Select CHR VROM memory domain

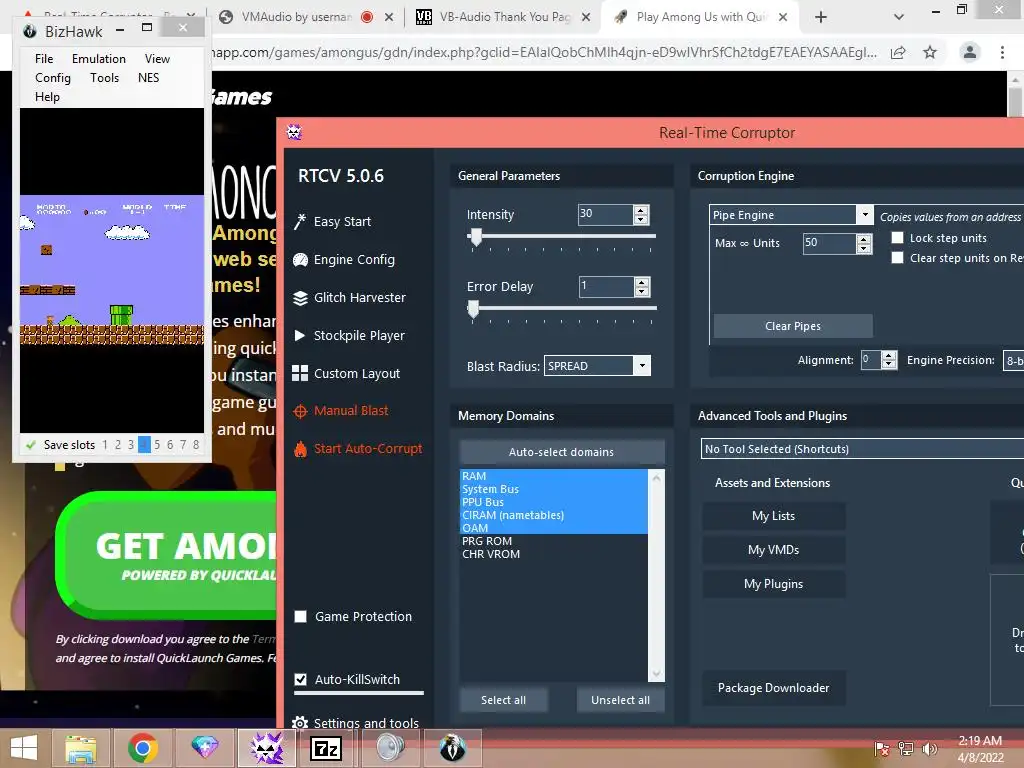pyautogui.click(x=554, y=554)
